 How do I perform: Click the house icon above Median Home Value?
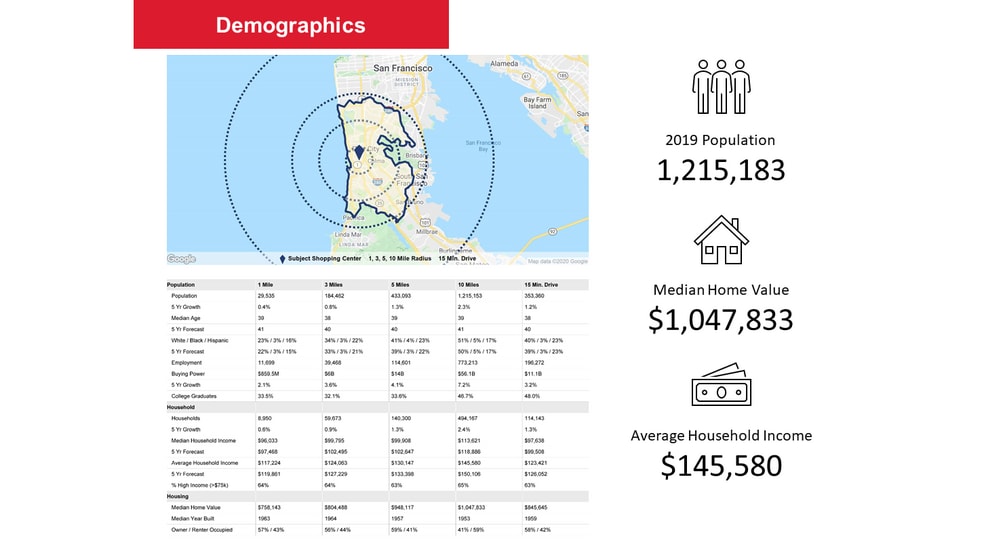point(721,241)
